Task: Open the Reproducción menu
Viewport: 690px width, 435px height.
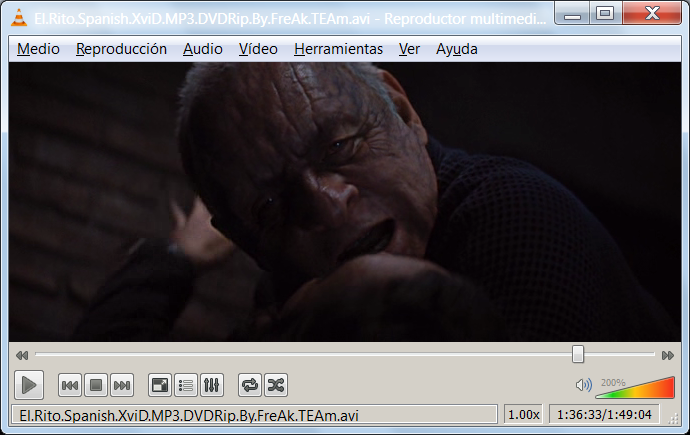Action: 121,49
